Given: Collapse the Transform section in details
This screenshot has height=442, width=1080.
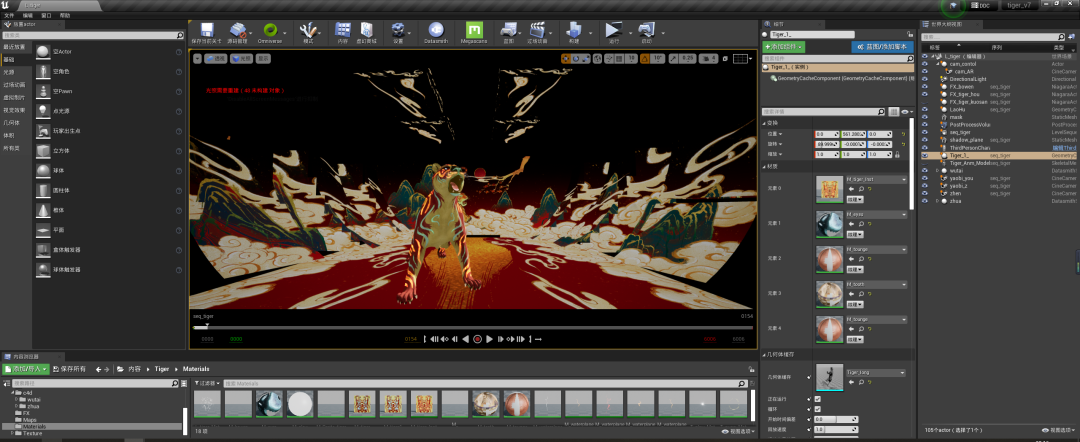Looking at the screenshot, I should [x=765, y=123].
